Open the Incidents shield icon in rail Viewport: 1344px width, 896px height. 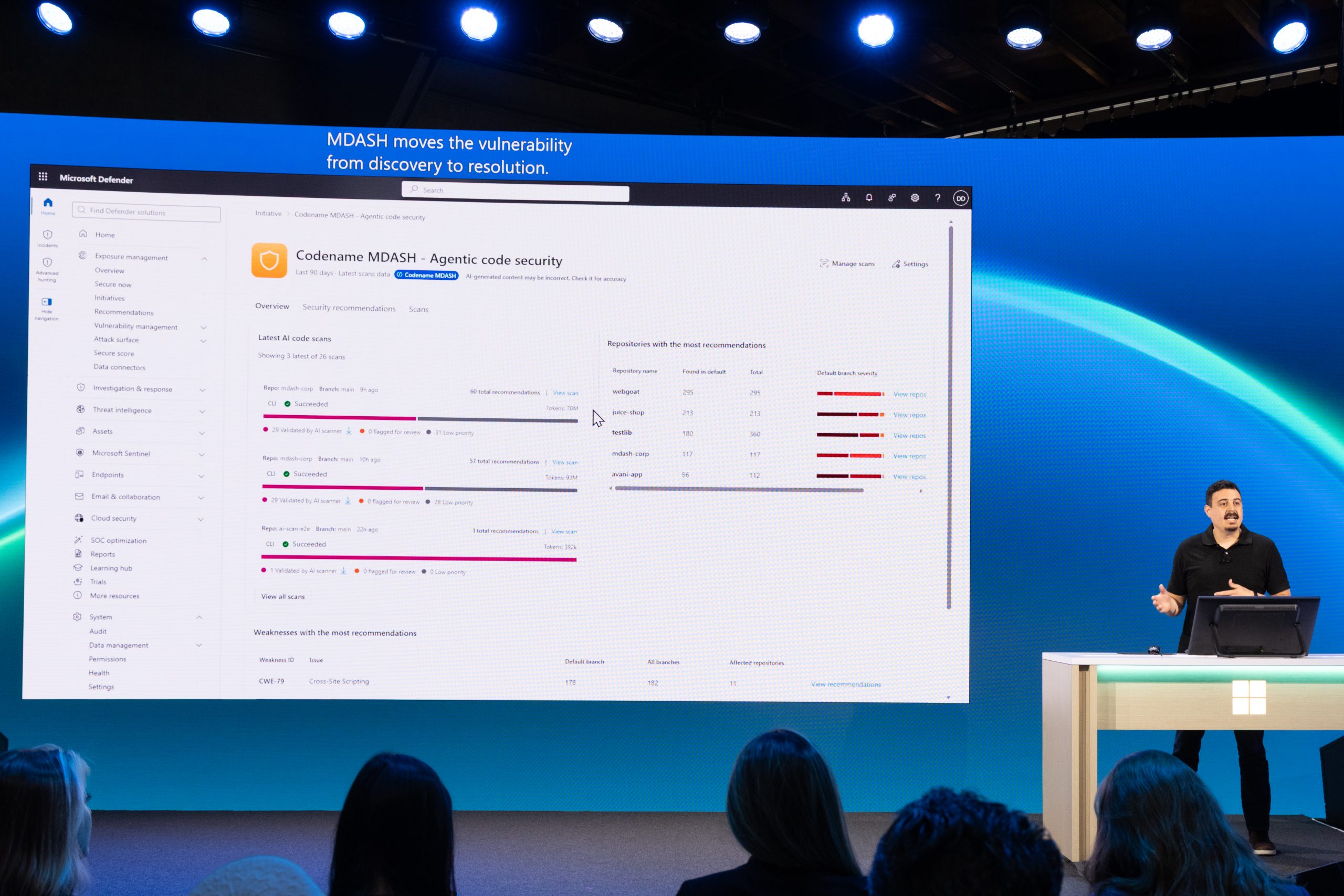47,234
